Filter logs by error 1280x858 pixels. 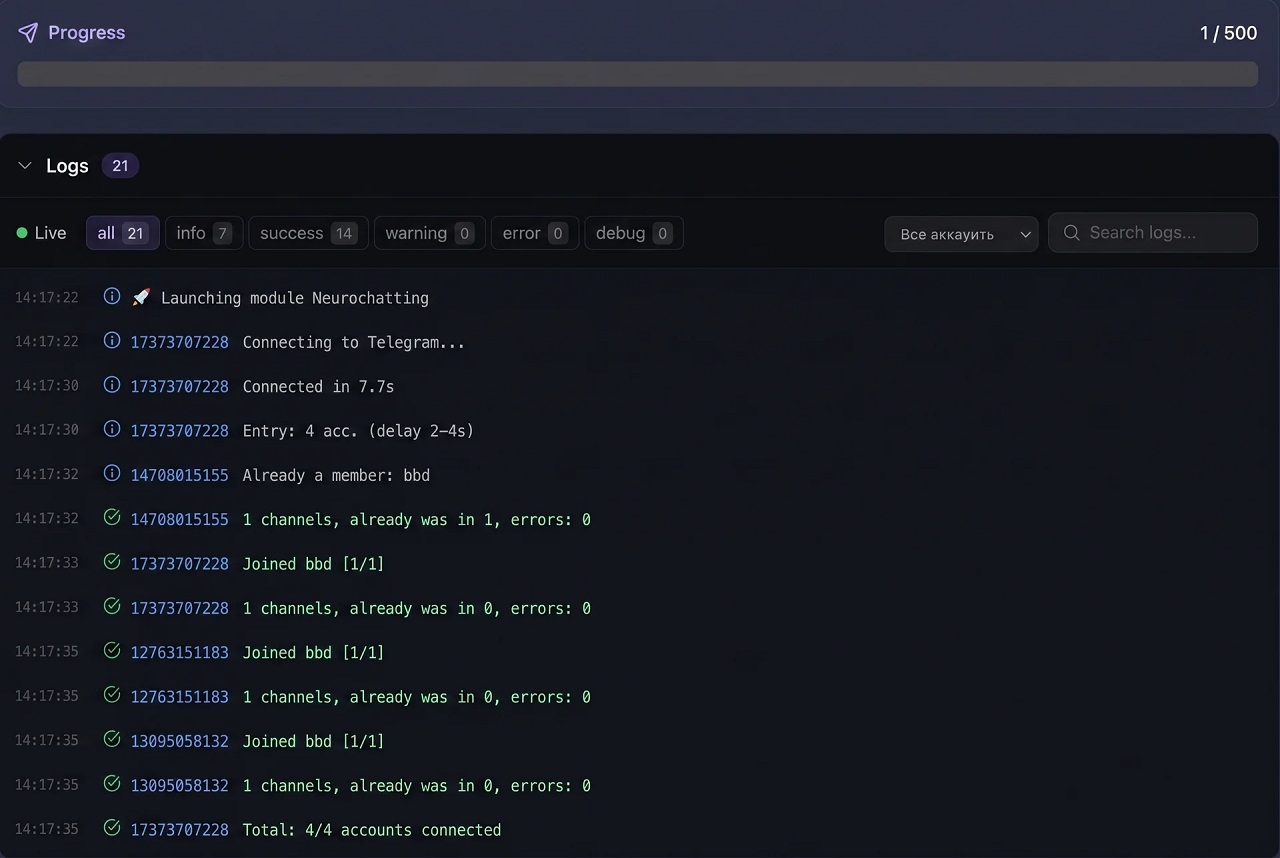(x=535, y=233)
